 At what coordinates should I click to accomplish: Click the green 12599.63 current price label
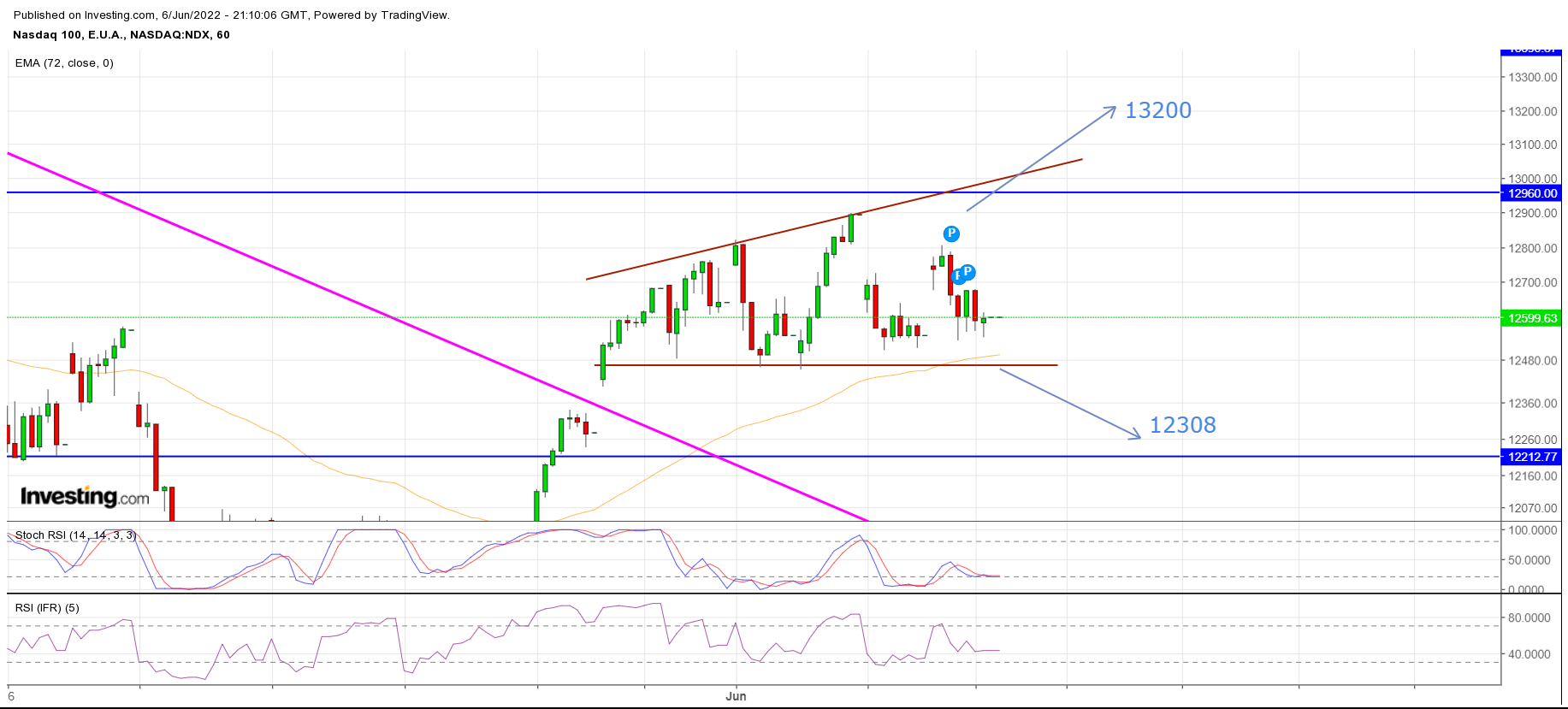1532,318
